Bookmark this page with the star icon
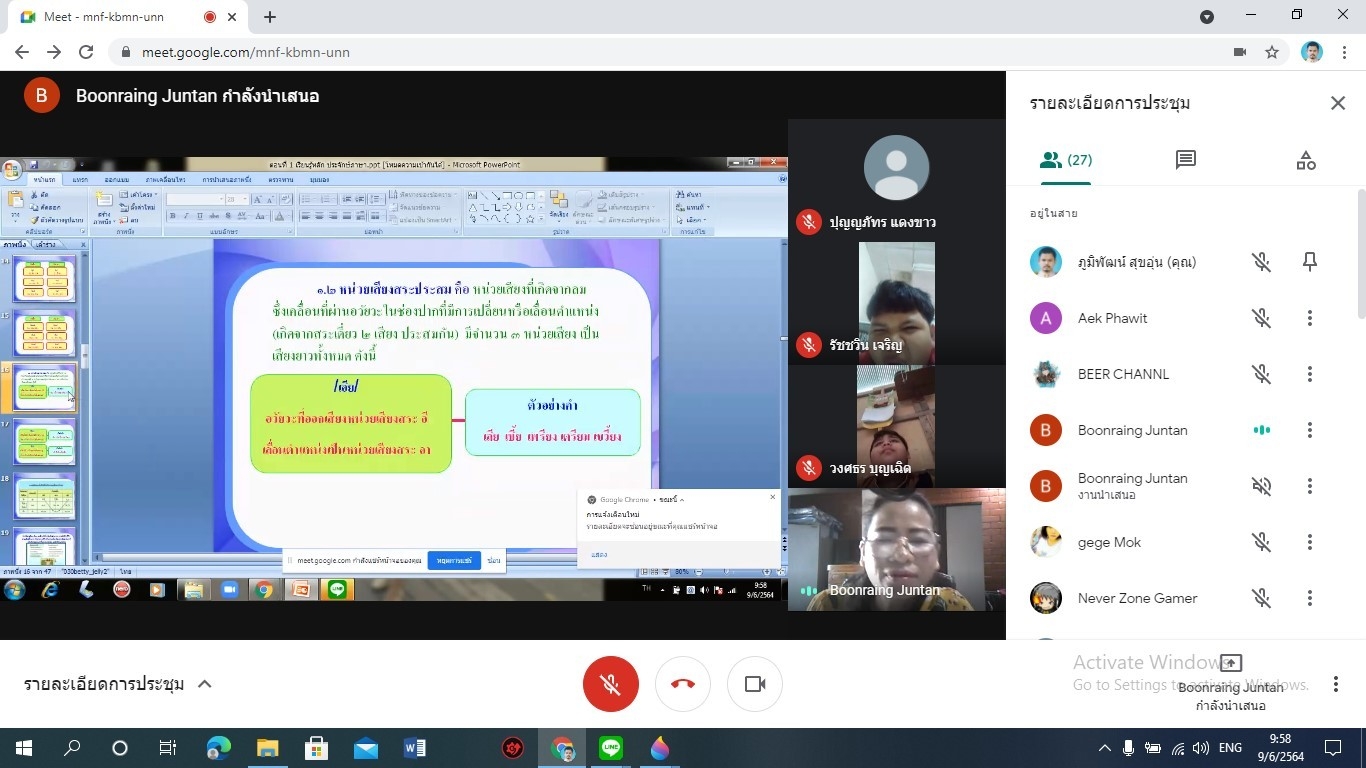 1272,52
